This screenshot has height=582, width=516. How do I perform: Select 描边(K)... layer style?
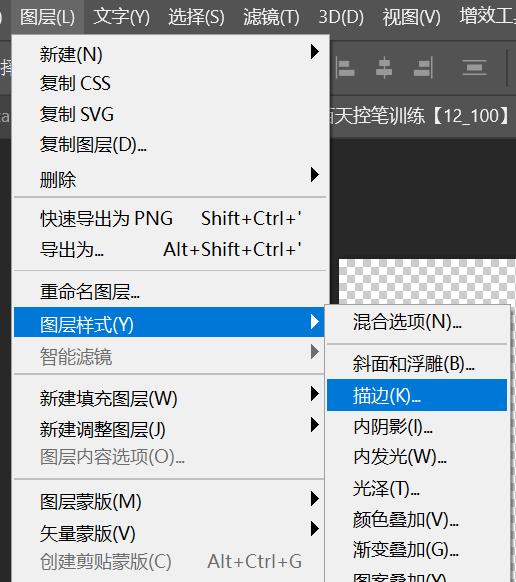click(417, 395)
